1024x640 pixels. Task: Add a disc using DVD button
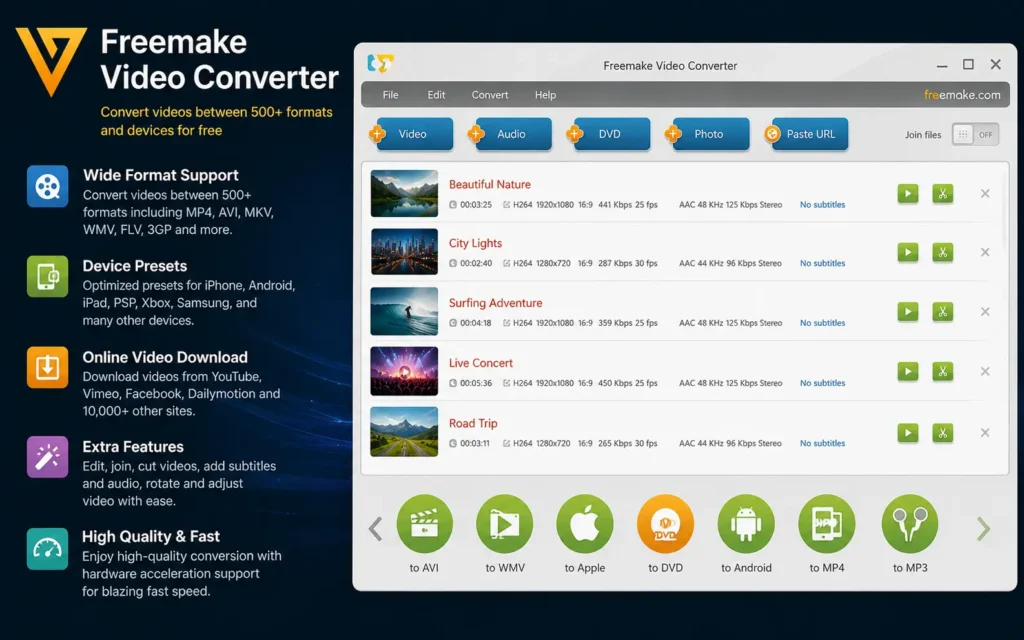(x=609, y=134)
